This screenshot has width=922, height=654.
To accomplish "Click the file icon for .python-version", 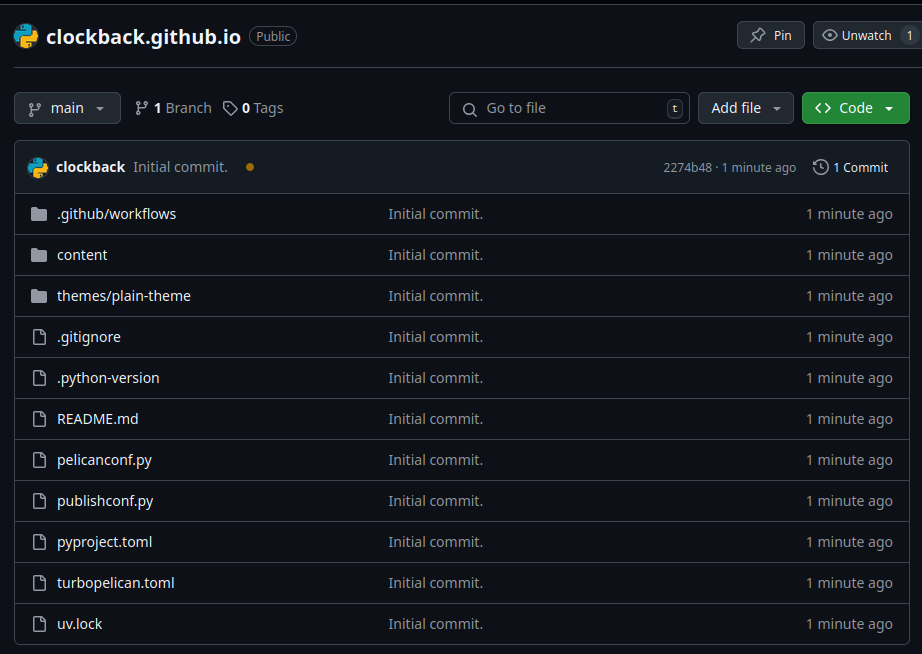I will tap(39, 378).
